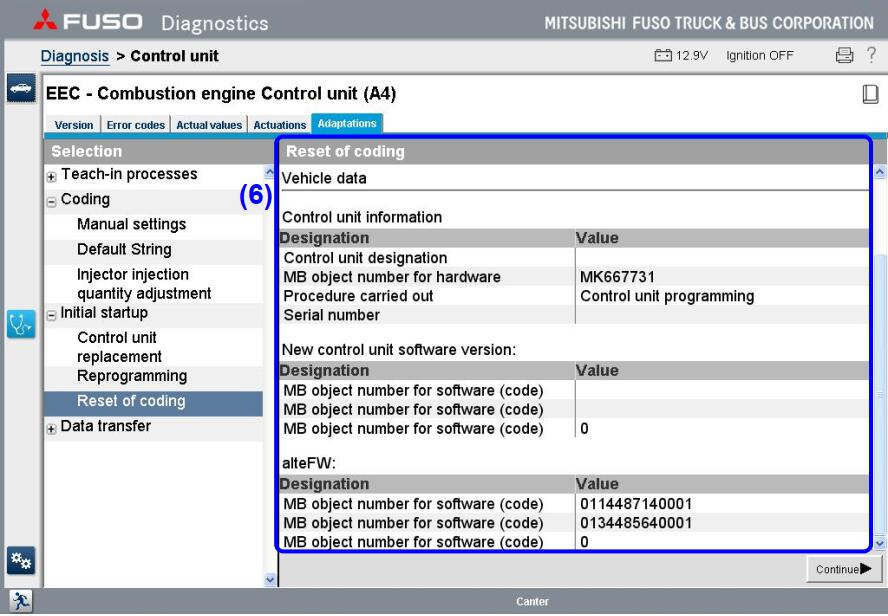Click the right panel scroll down arrow

click(x=879, y=543)
